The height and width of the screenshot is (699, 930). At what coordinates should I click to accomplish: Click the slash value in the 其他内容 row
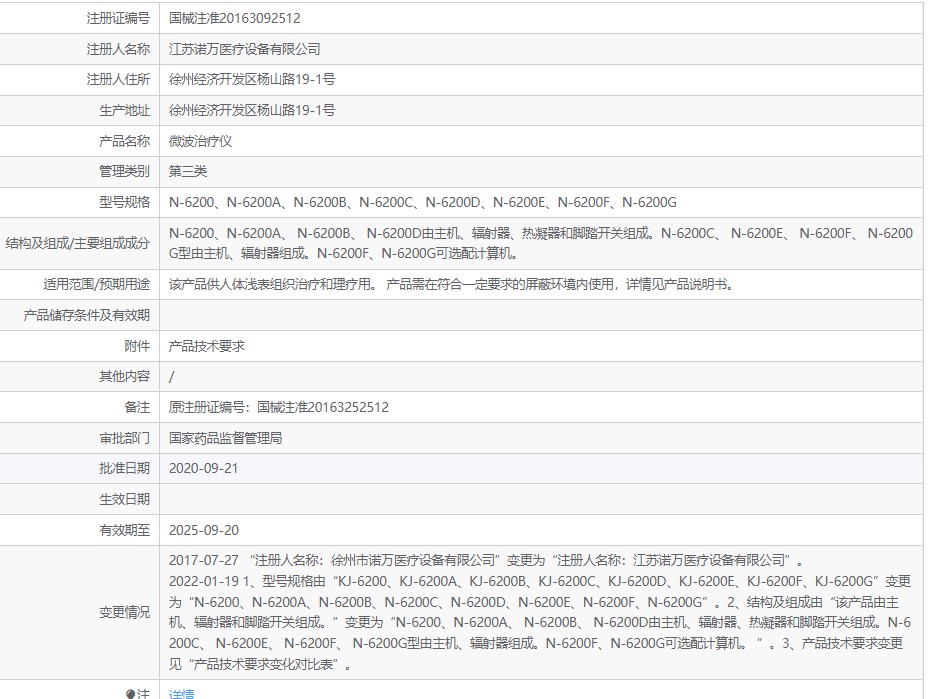(172, 376)
